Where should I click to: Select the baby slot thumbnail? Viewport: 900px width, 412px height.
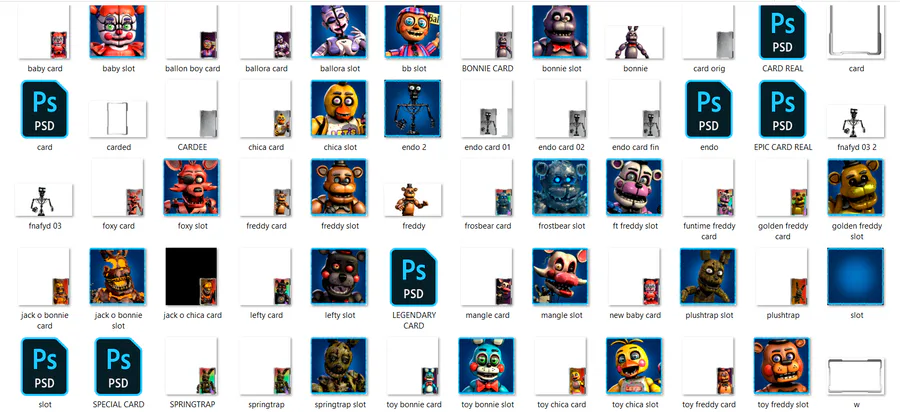click(x=118, y=32)
